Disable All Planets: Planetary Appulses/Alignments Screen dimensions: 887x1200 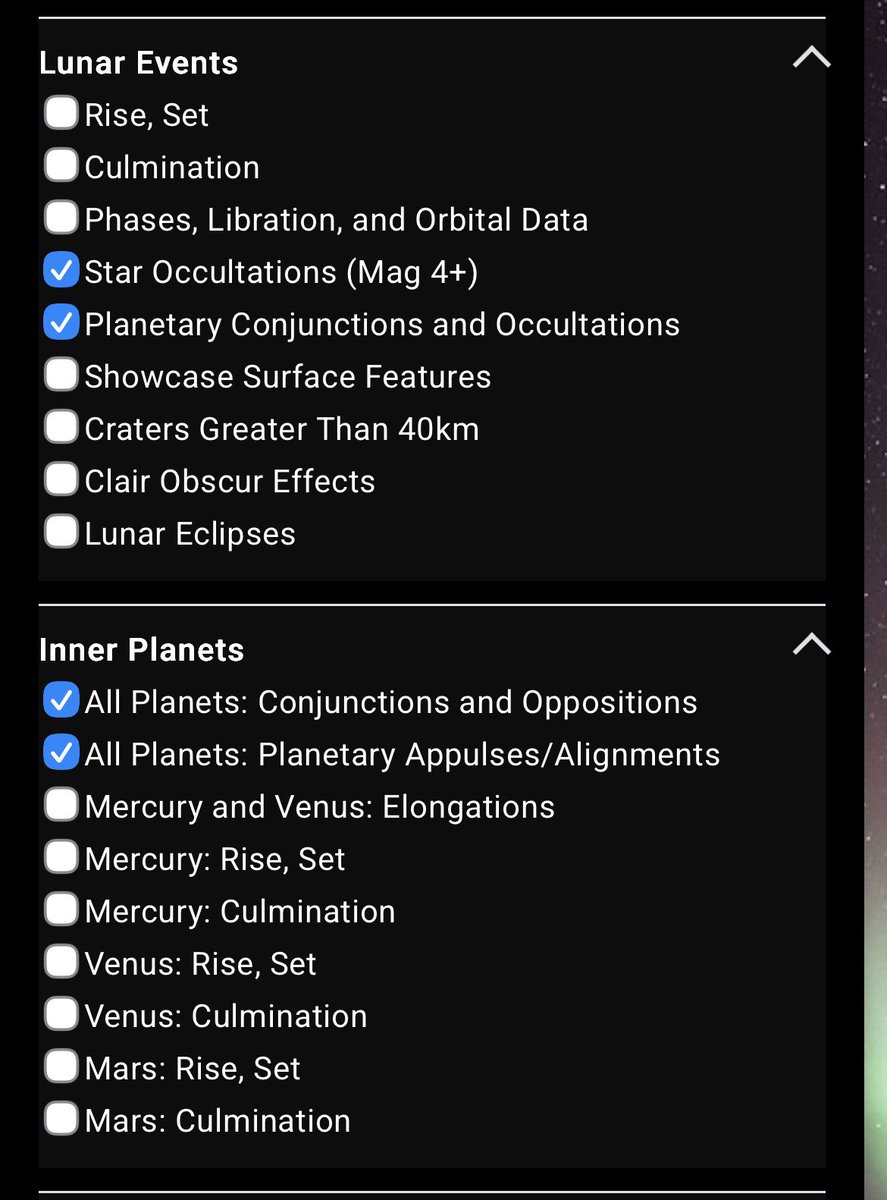pos(61,752)
